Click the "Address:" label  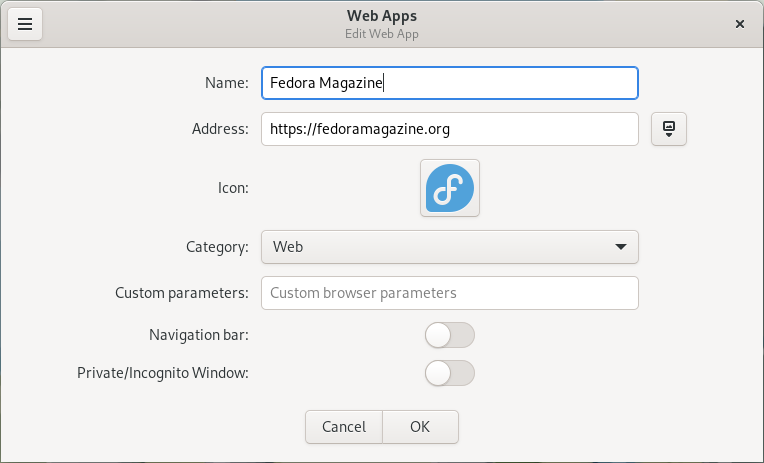click(x=219, y=129)
